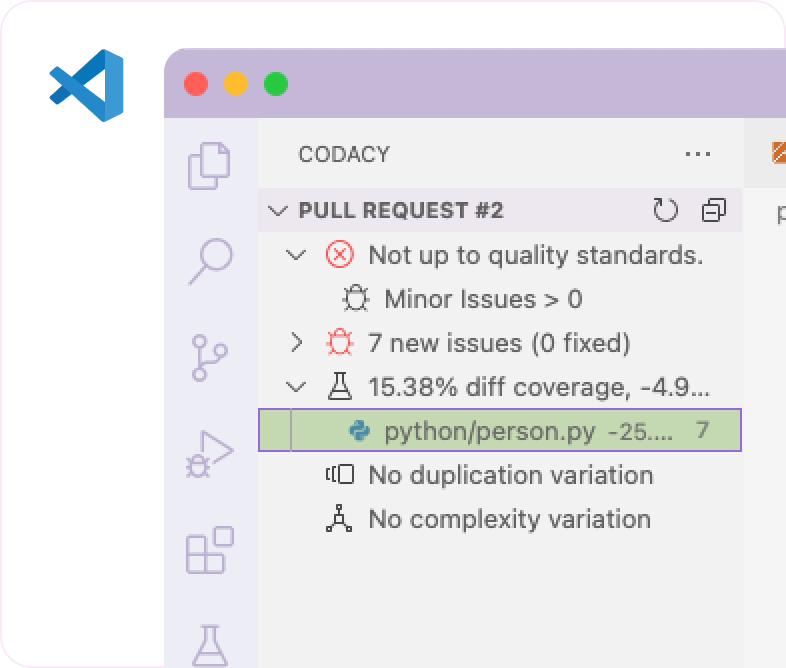
Task: Click the refresh pull request icon
Action: pos(665,210)
